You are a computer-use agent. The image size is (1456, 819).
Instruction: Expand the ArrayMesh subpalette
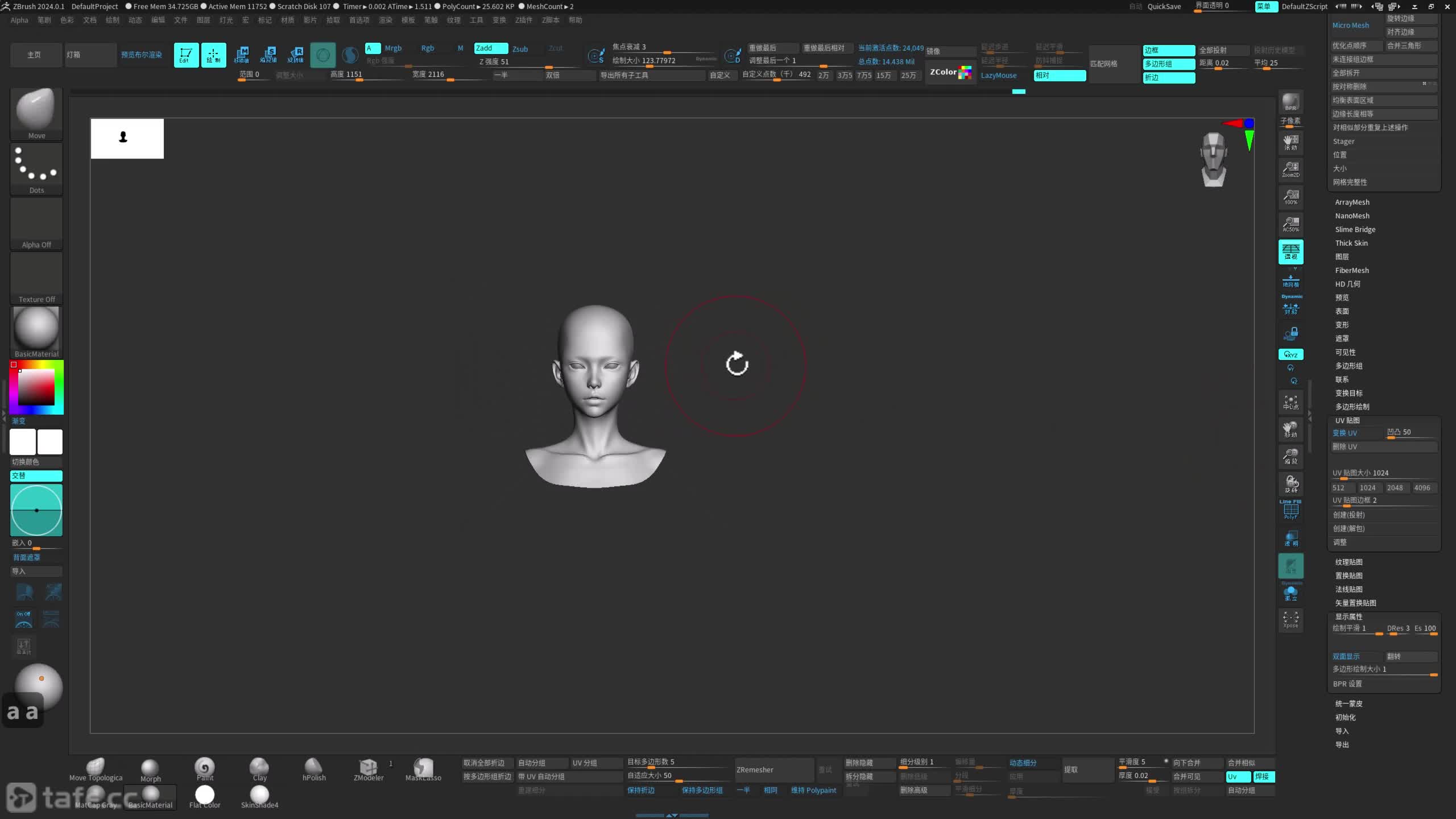(1352, 202)
